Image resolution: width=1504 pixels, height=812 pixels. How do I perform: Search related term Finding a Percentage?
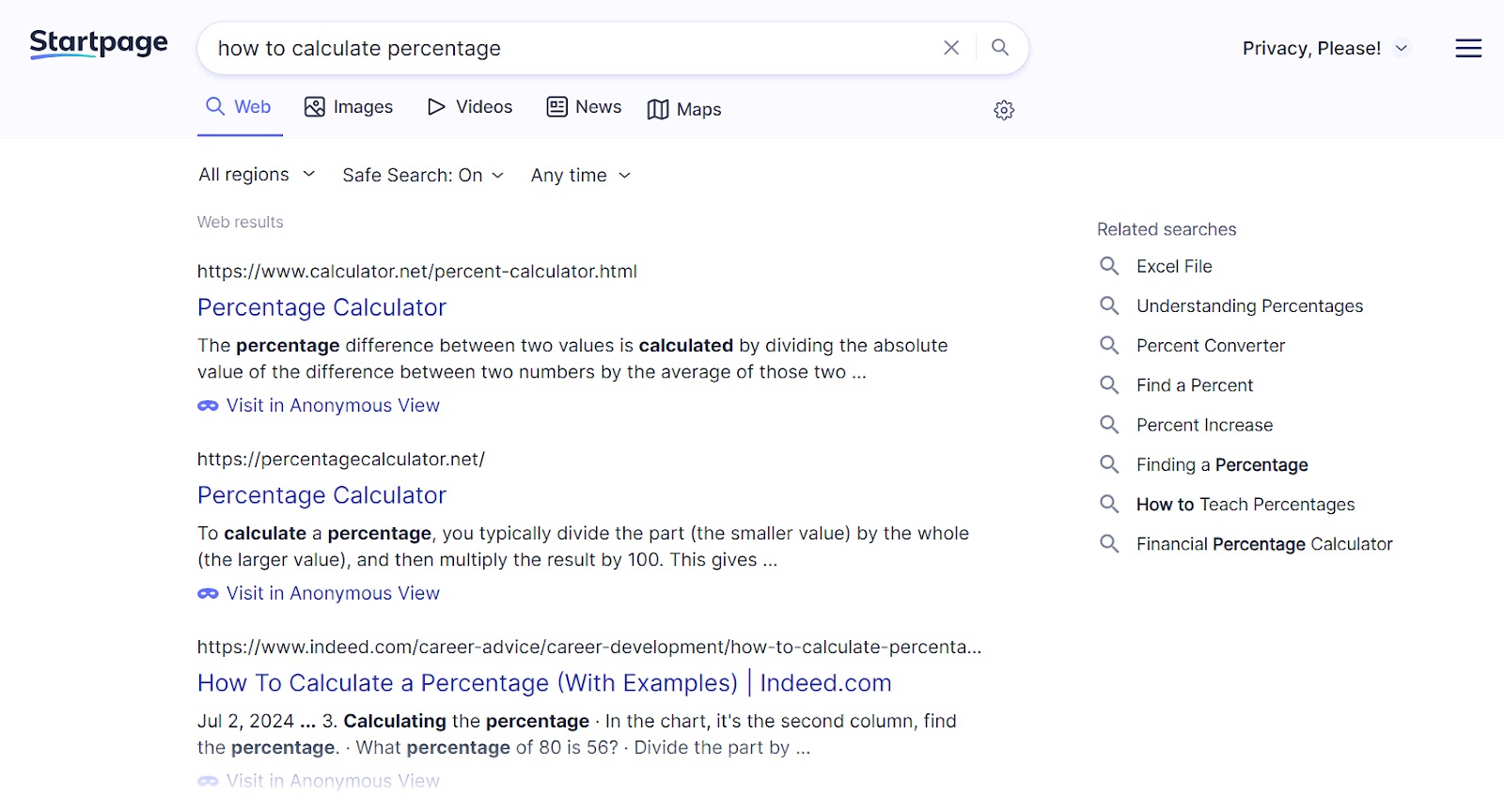1222,465
